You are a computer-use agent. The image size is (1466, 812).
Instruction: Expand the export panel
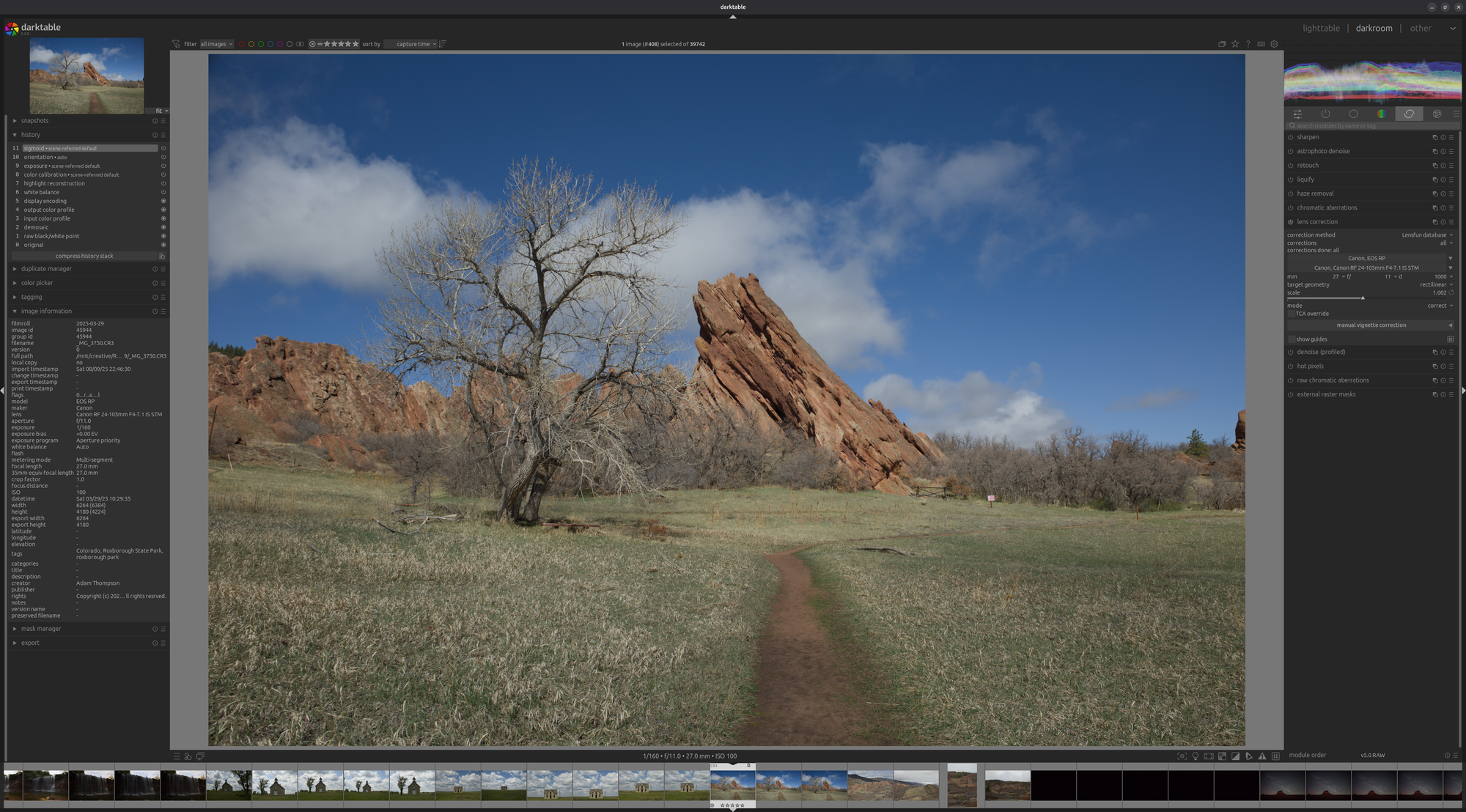point(30,643)
